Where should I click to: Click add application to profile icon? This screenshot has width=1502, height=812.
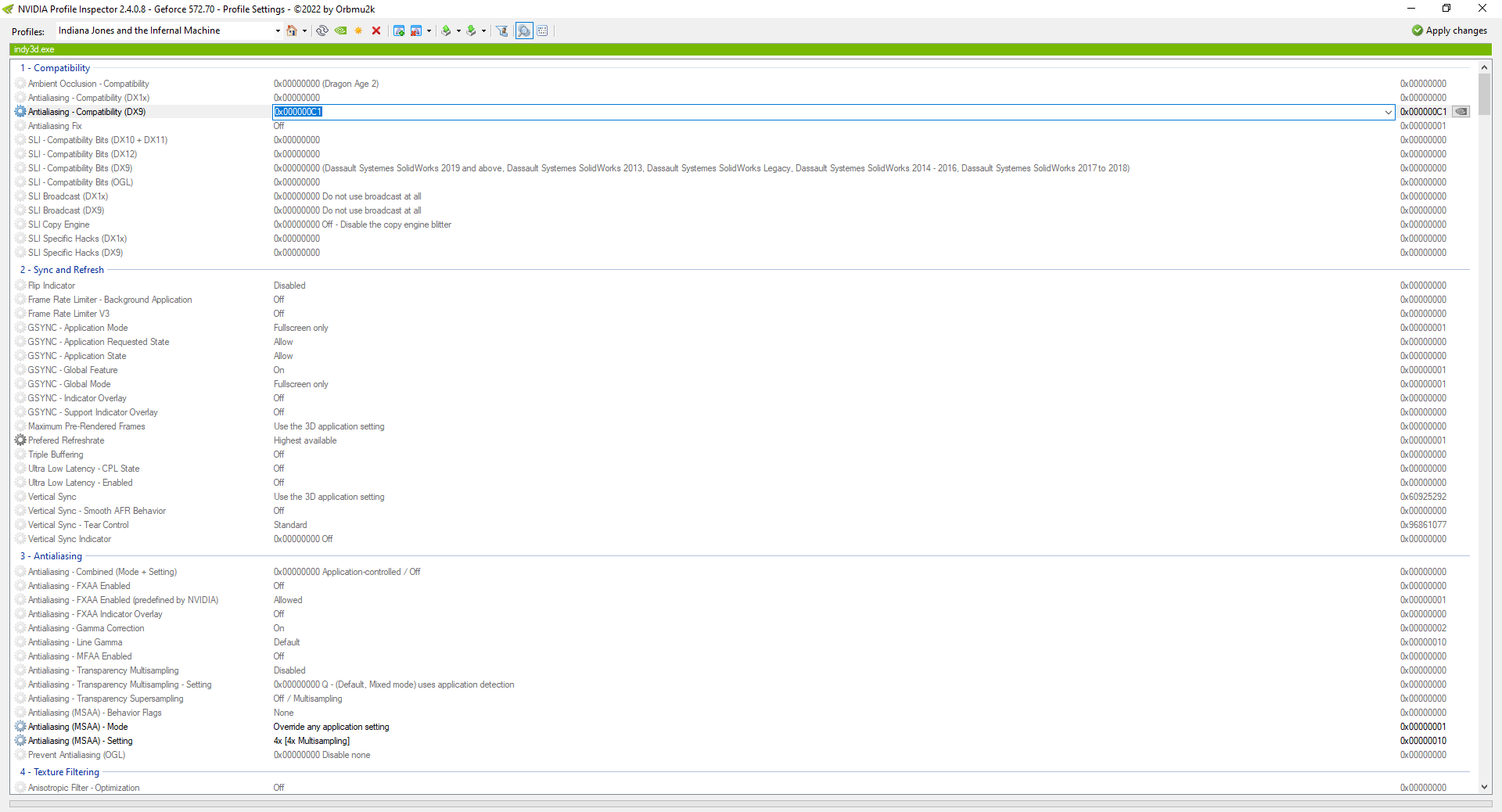(399, 31)
